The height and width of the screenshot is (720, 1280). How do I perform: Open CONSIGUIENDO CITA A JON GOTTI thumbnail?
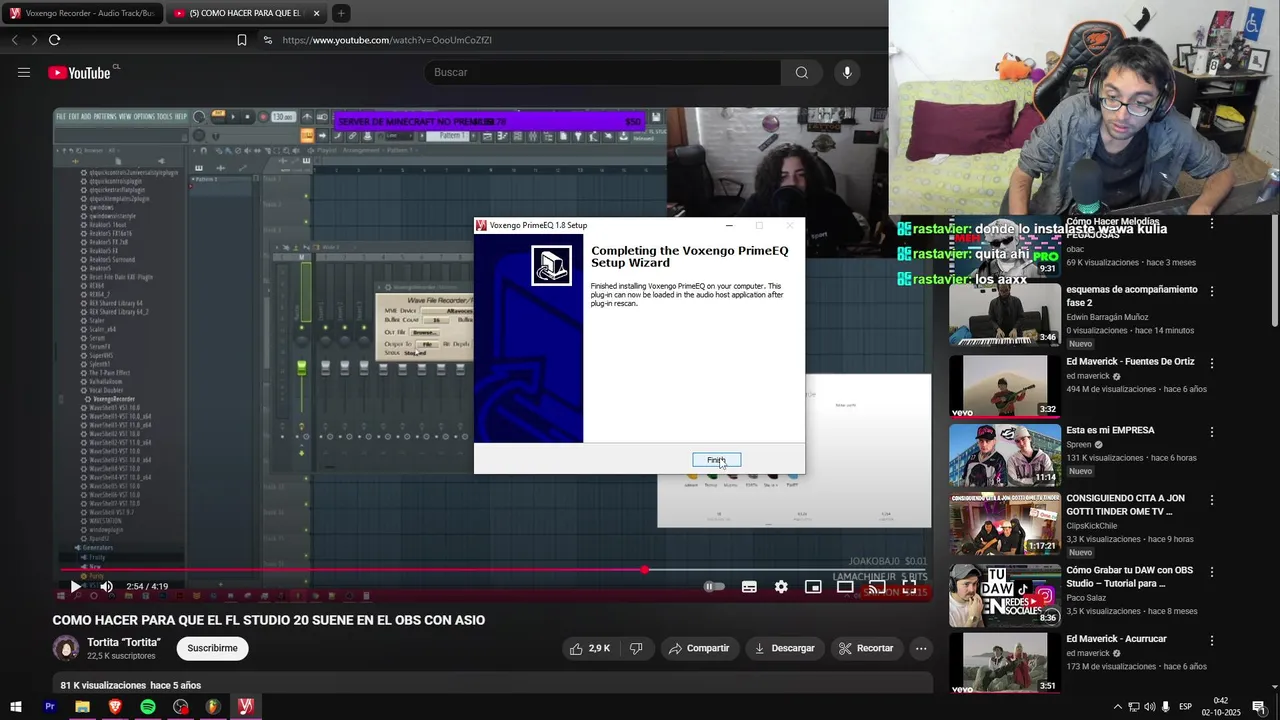1005,524
